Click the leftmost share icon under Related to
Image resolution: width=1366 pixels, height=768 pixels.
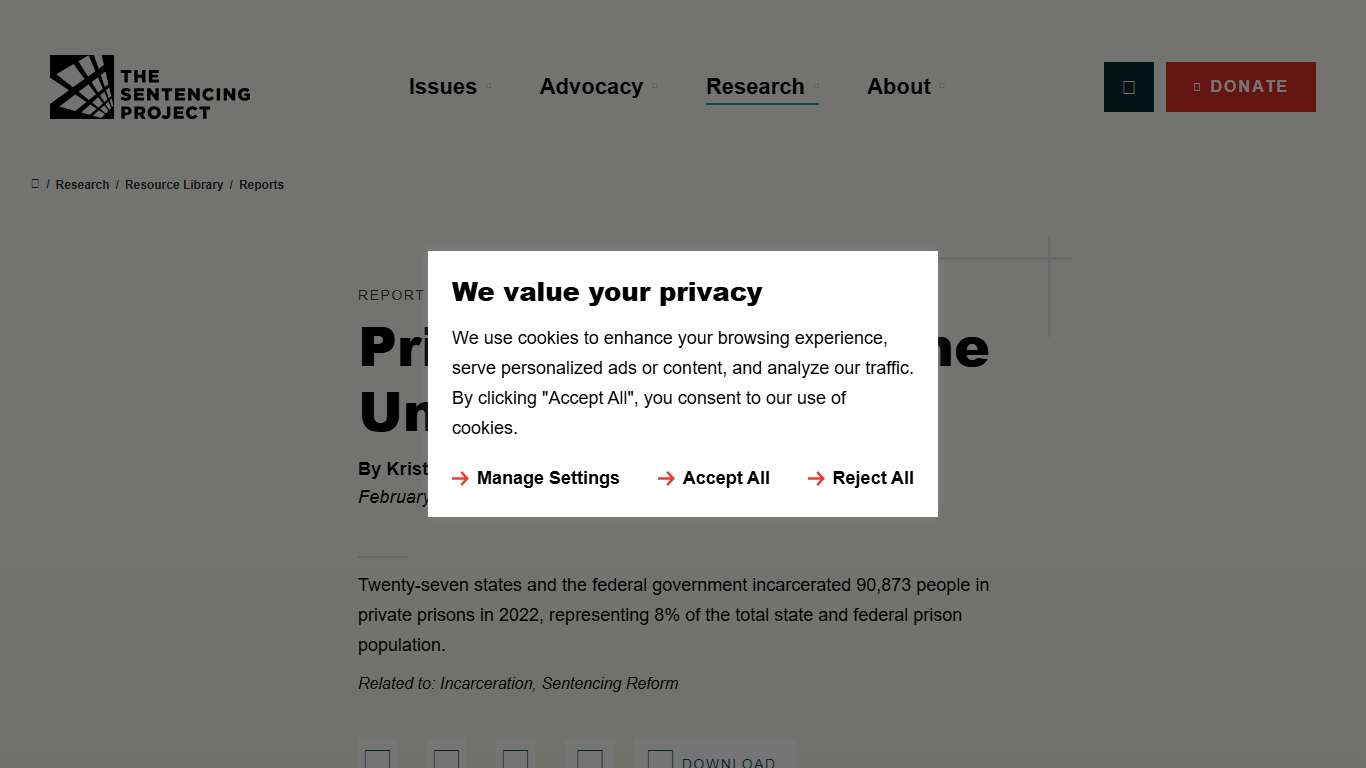(377, 758)
